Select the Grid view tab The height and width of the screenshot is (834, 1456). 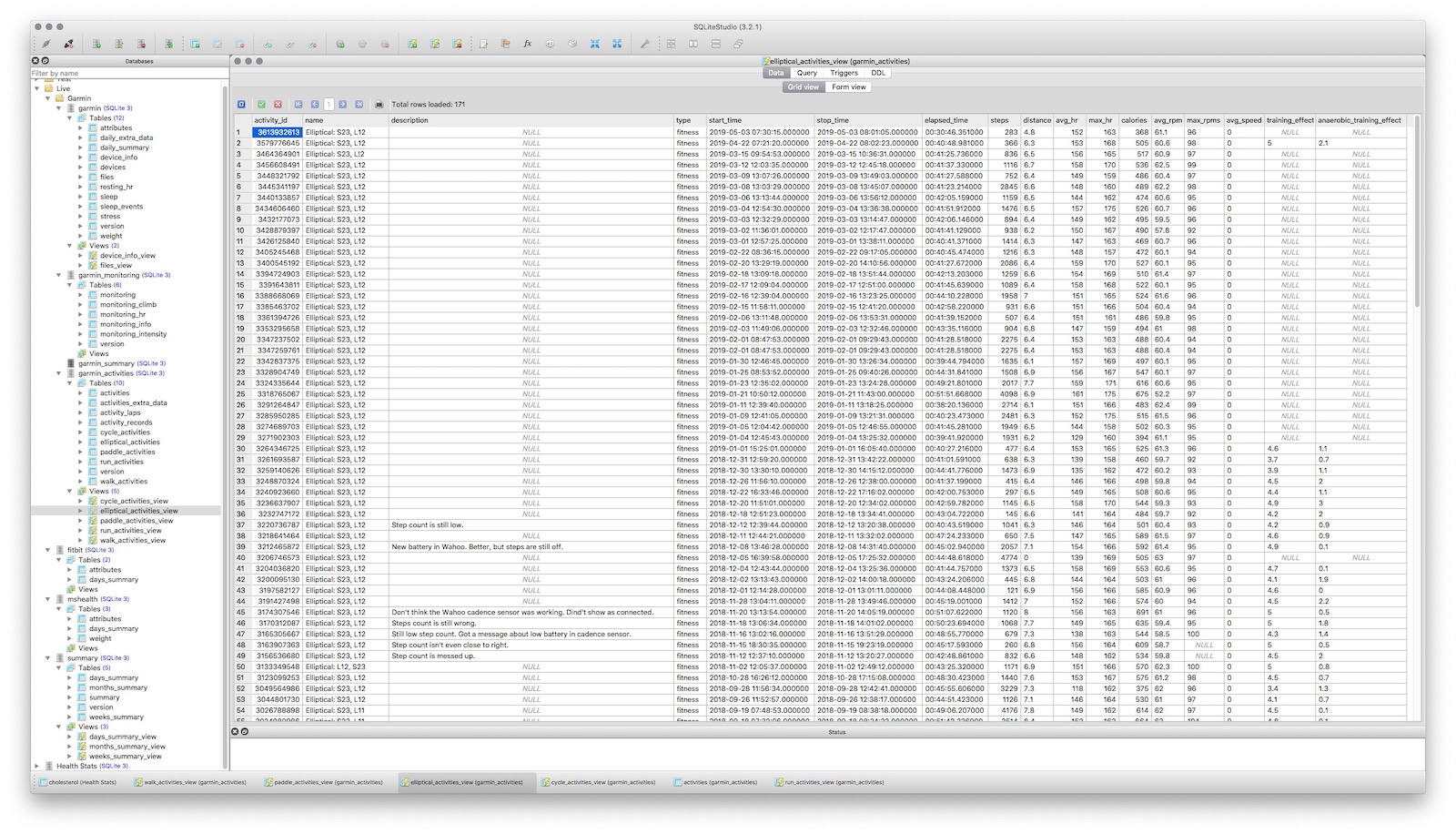[804, 87]
